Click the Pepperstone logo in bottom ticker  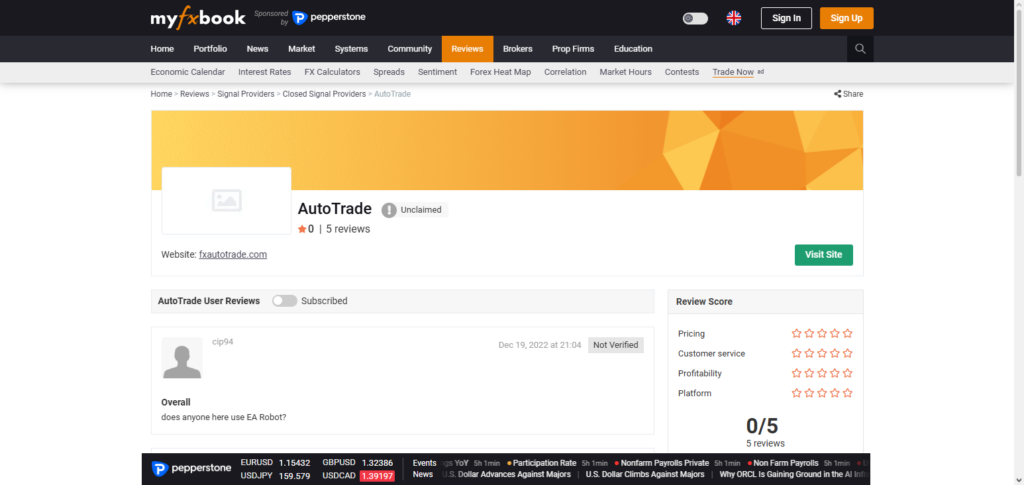click(191, 469)
